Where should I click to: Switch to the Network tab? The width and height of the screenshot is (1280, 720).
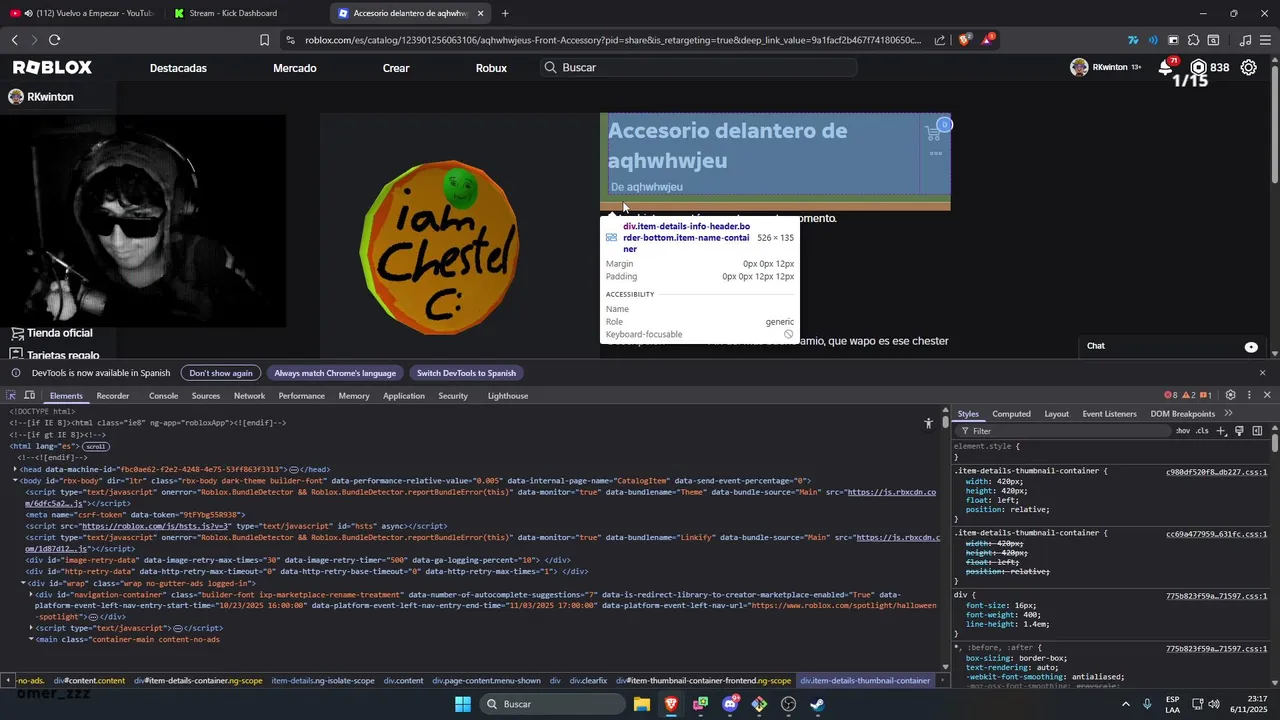pyautogui.click(x=249, y=396)
